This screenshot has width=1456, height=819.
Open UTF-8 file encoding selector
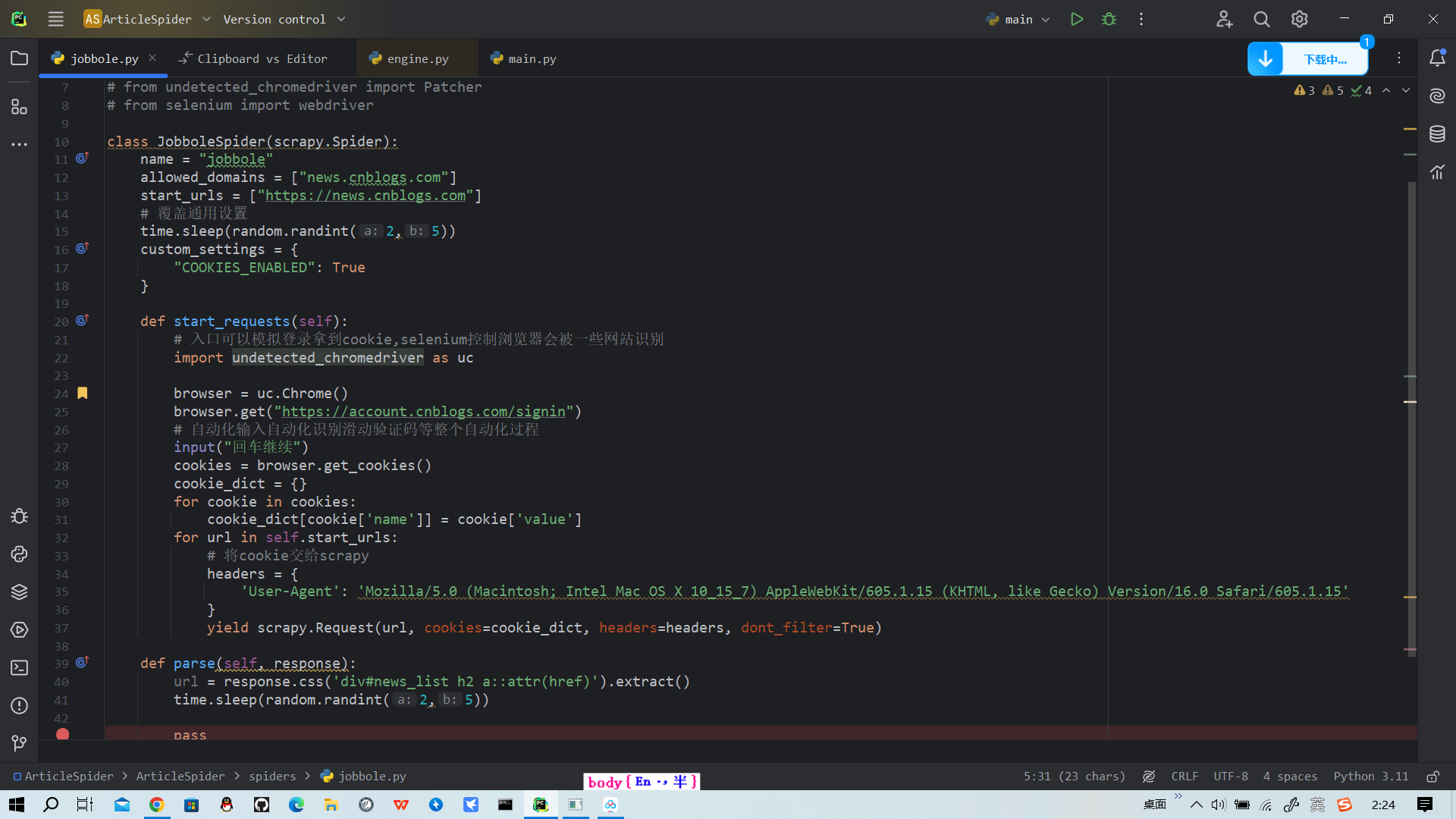tap(1230, 776)
